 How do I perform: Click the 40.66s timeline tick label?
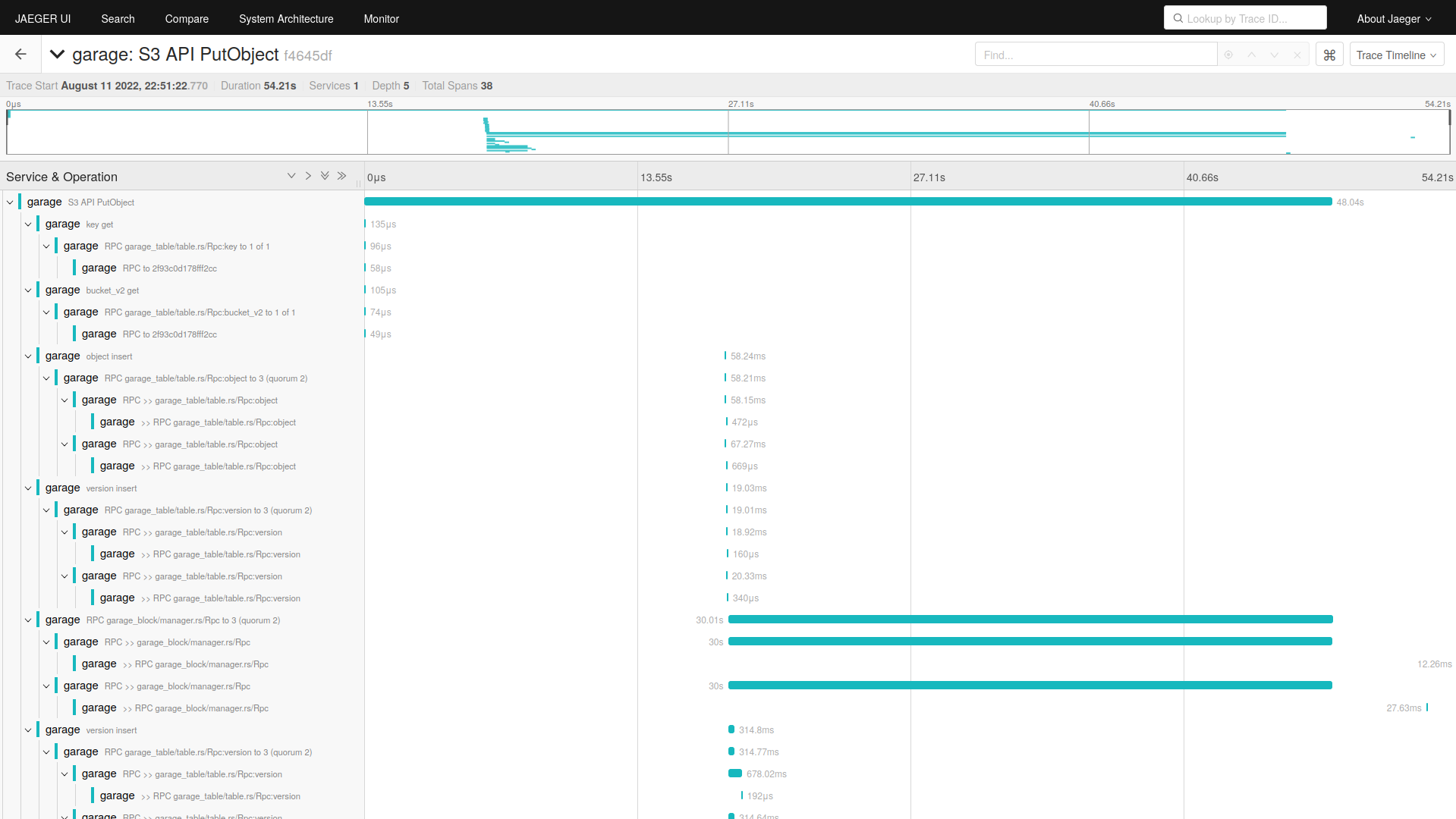1203,177
